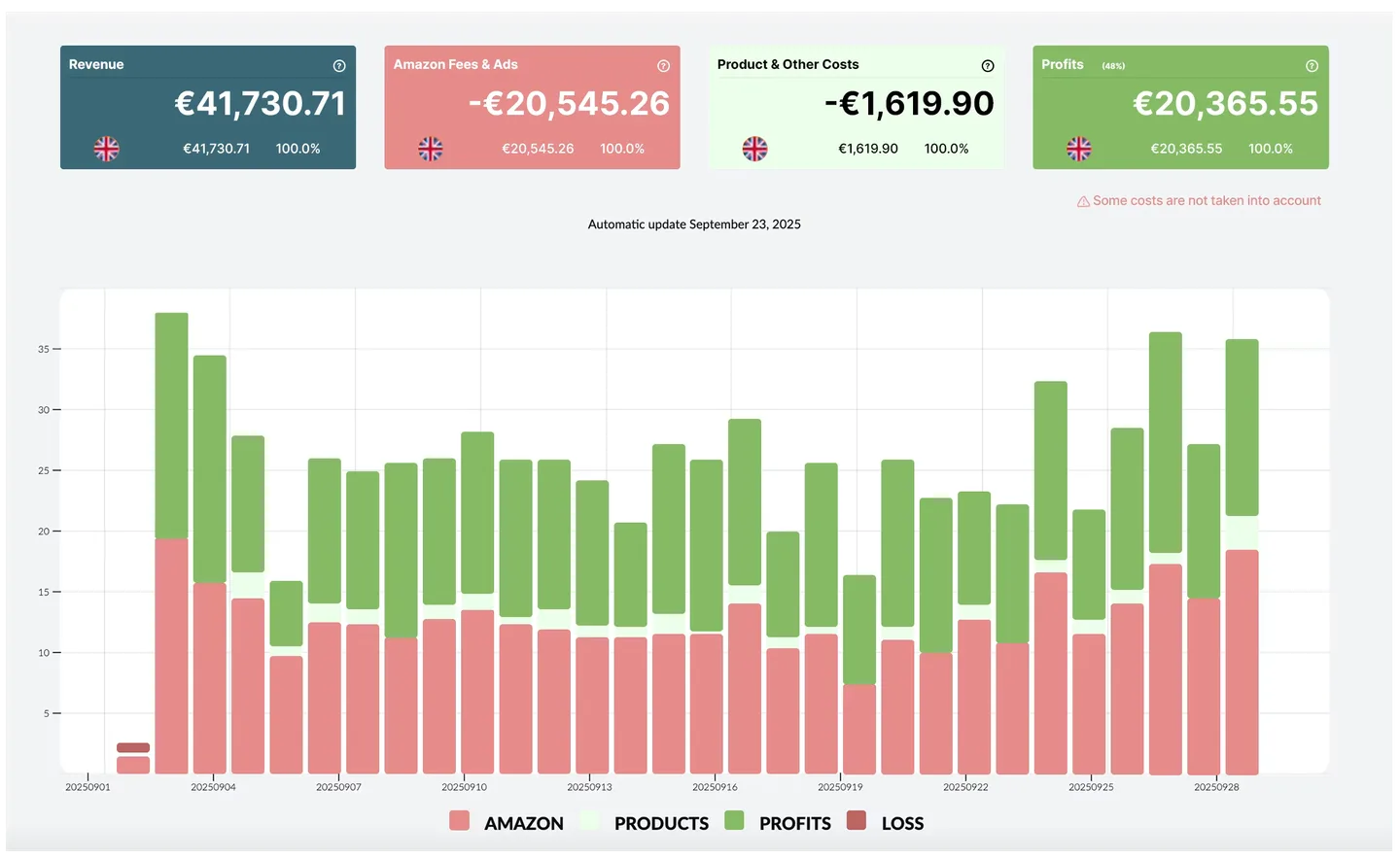Click x-axis label 20250904
Viewport: 1400px width, 859px height.
[x=213, y=787]
